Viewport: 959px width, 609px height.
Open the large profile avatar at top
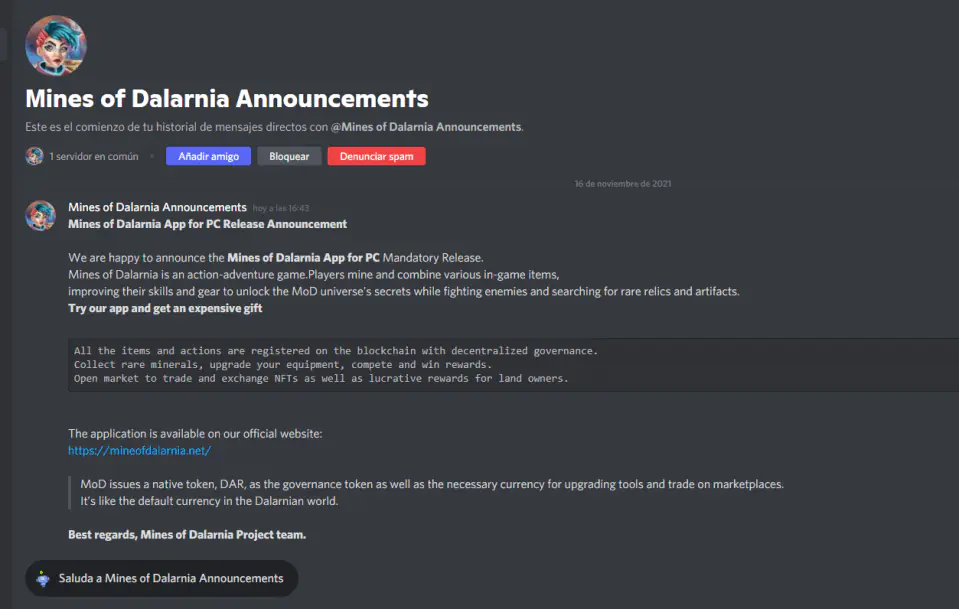(56, 46)
